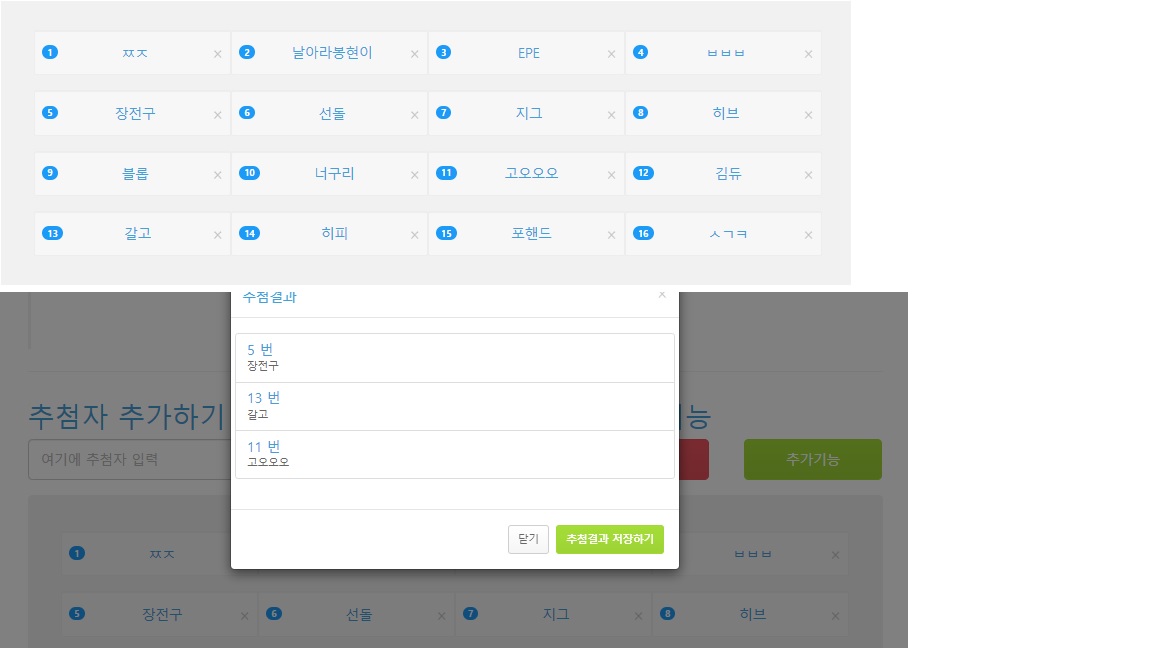
Task: Click the X beside 포핸드
Action: pos(611,235)
